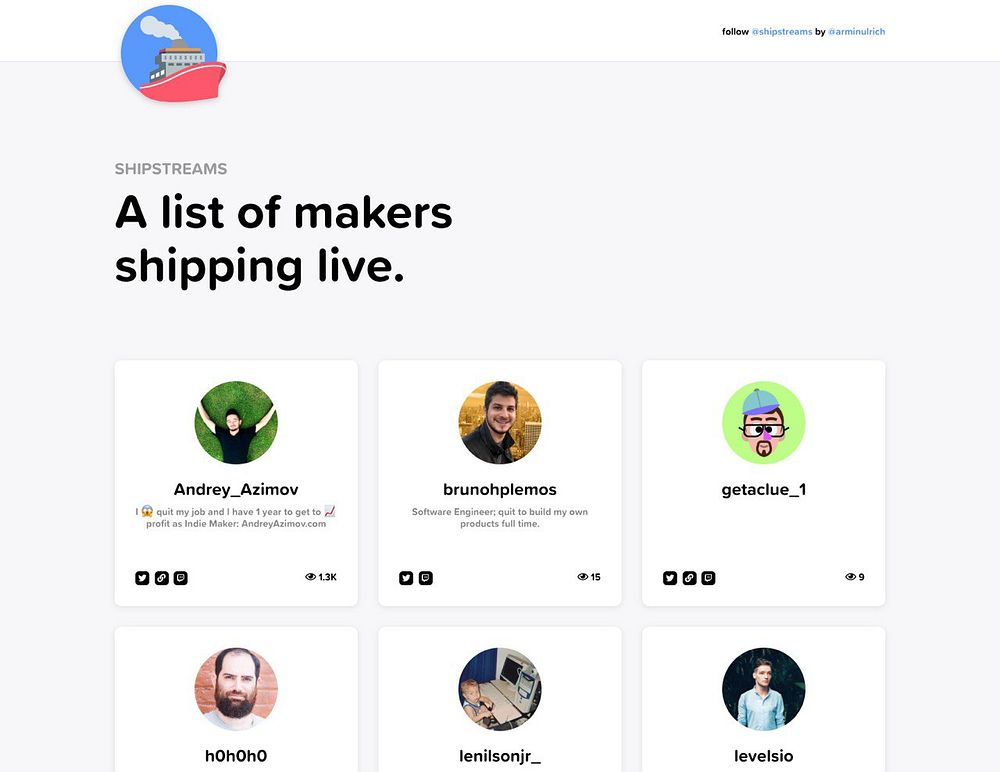
Task: Select the levelsio profile photo
Action: tap(763, 689)
